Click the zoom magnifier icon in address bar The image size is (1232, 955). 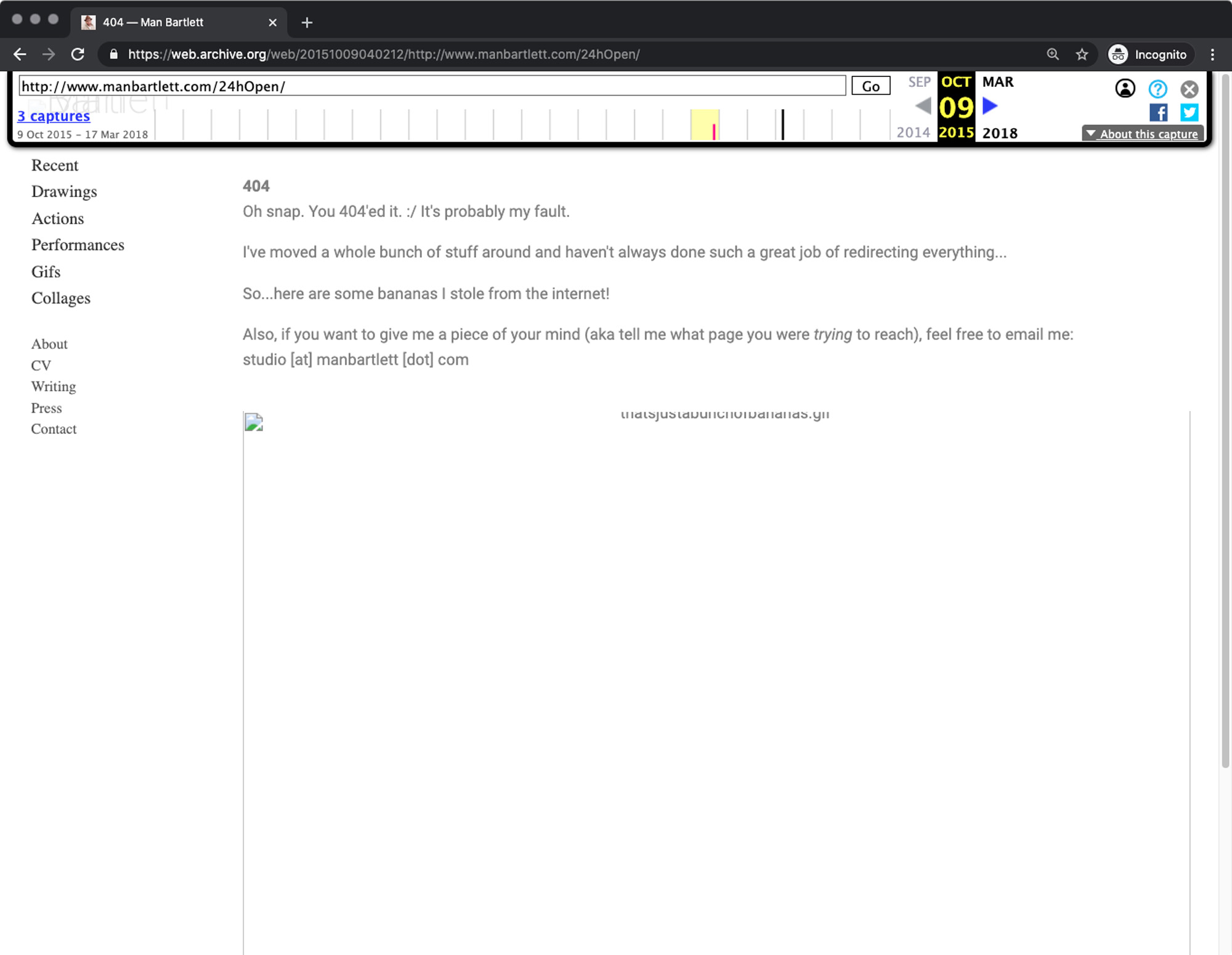click(1053, 54)
